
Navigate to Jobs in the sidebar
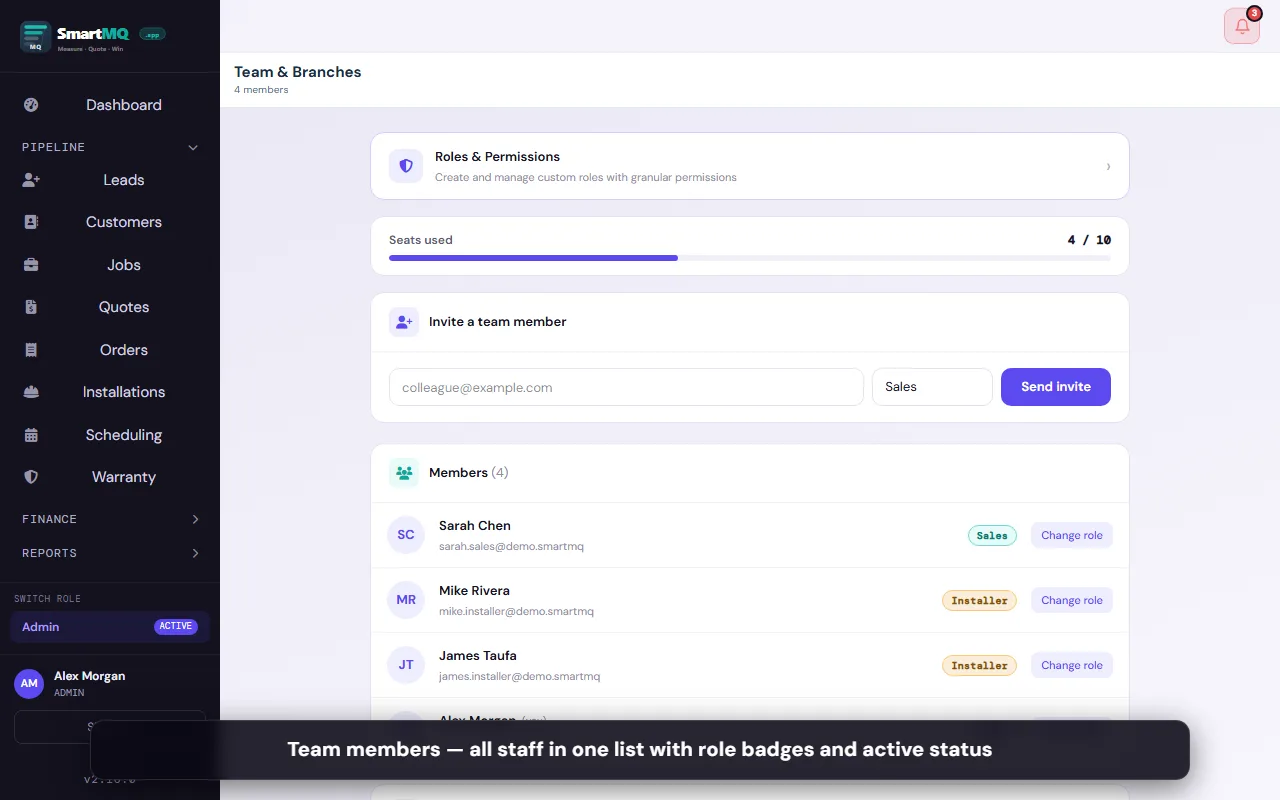[110, 265]
